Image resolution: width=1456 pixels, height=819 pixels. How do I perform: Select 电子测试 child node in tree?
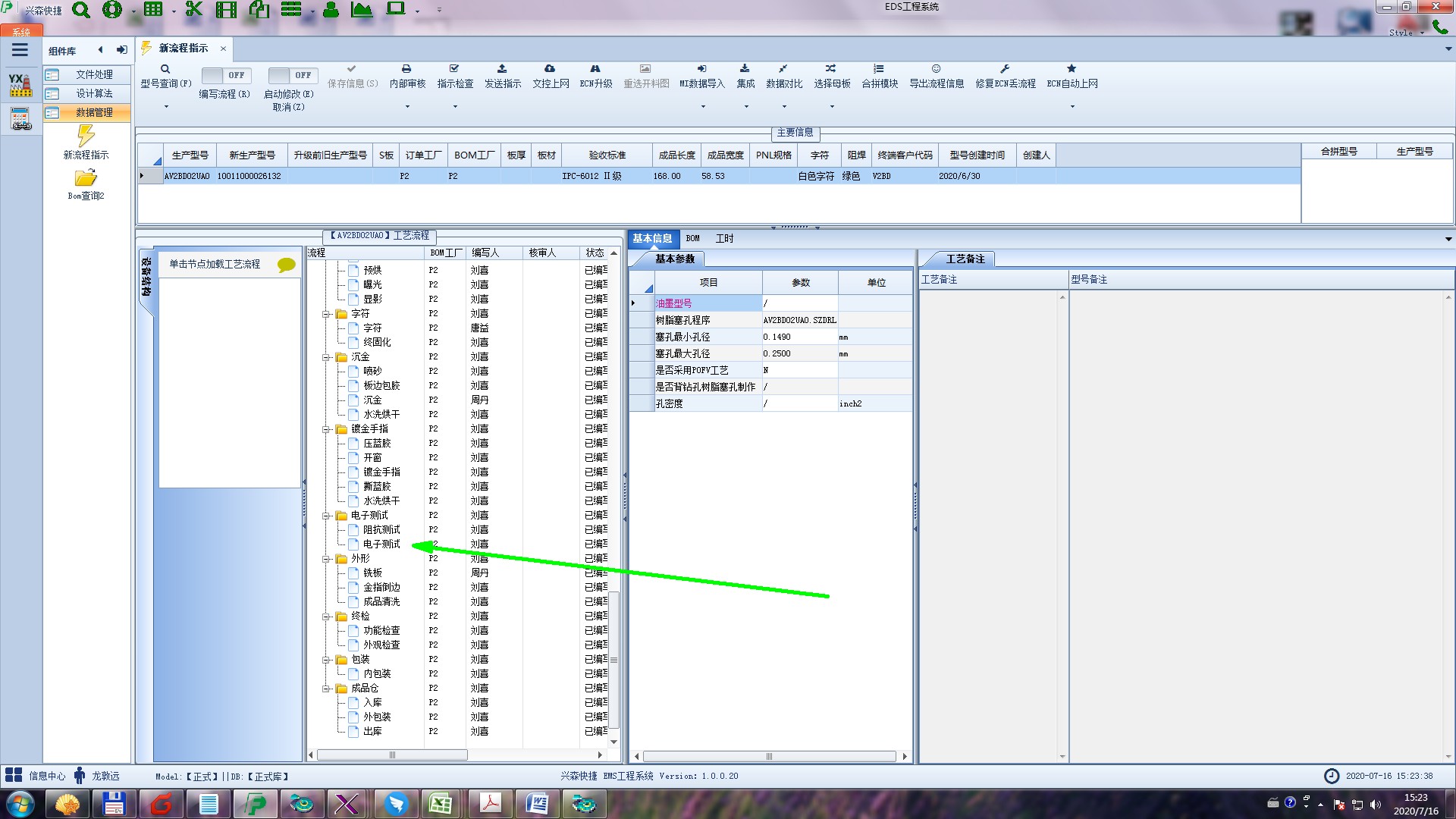[x=381, y=544]
